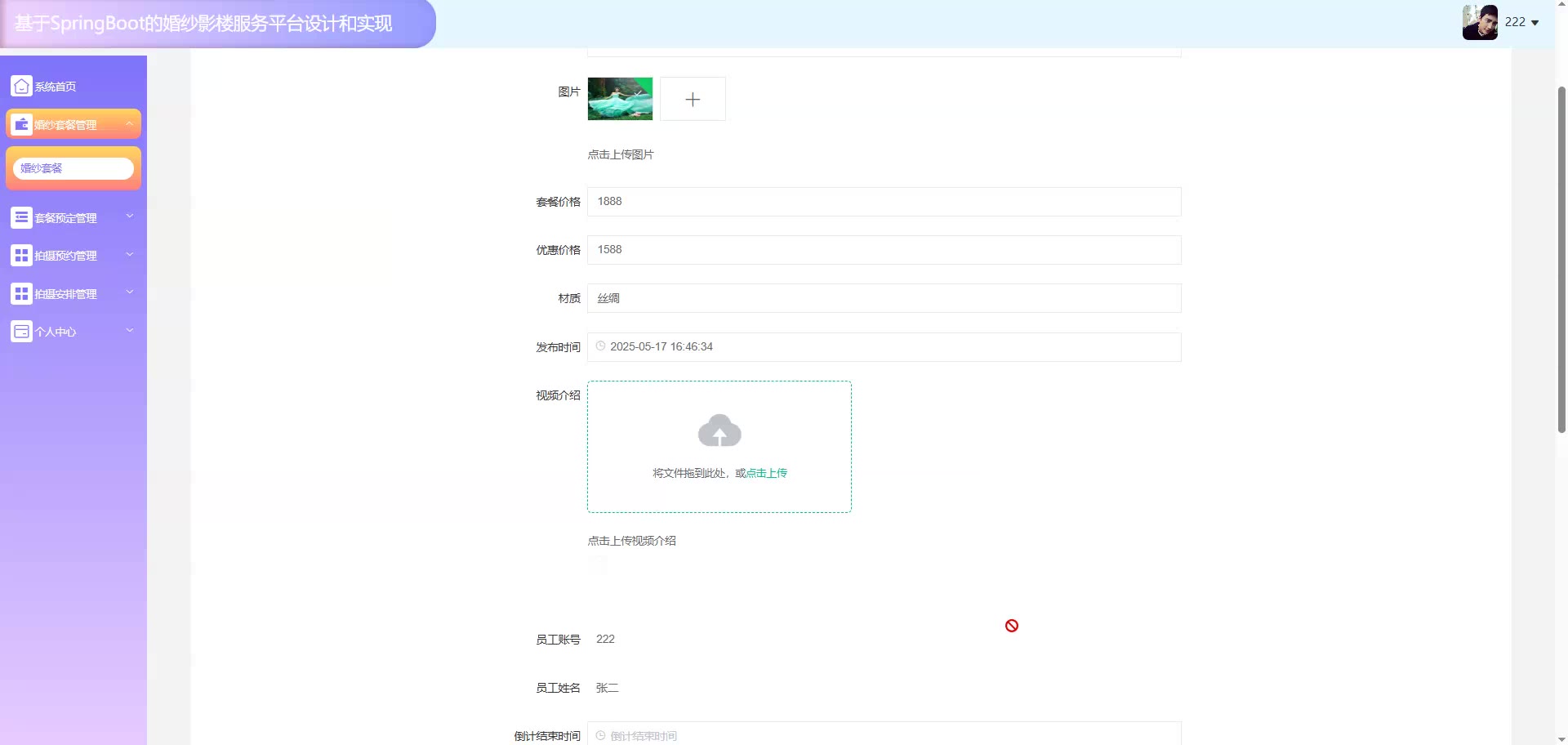The width and height of the screenshot is (1568, 745).
Task: Expand the 套餐预定管理 menu chevron
Action: click(129, 216)
